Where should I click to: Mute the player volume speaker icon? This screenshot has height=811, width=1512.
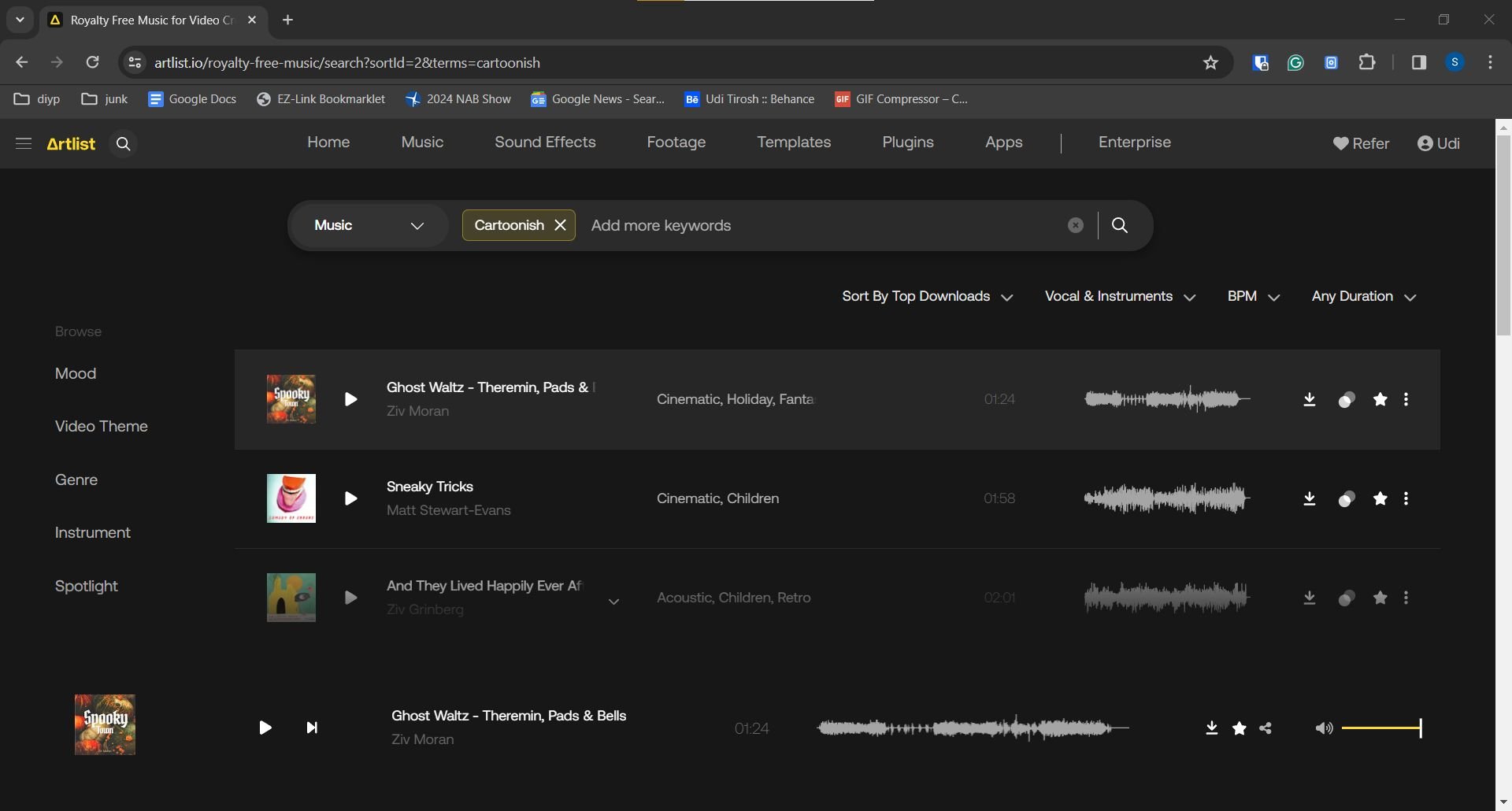(1324, 728)
